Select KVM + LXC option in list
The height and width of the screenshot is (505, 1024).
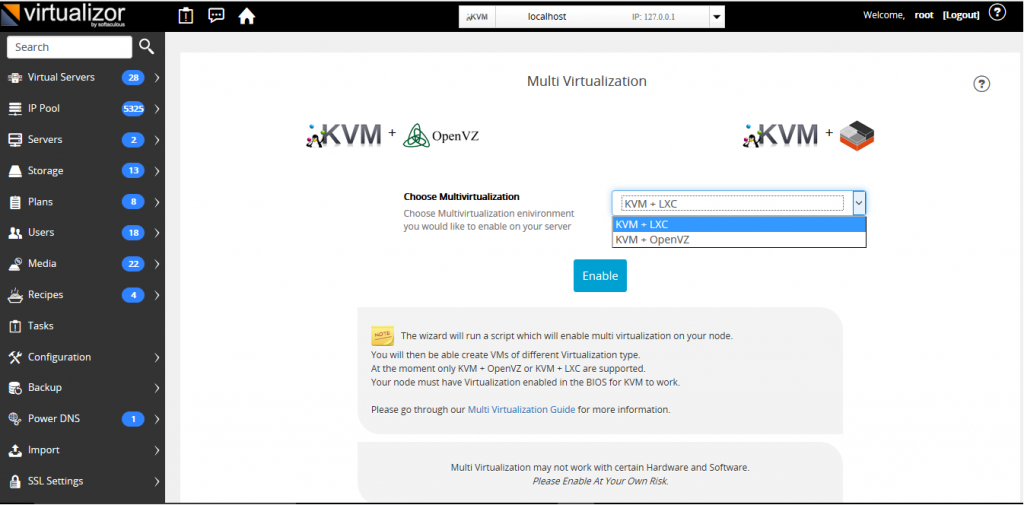click(x=739, y=225)
